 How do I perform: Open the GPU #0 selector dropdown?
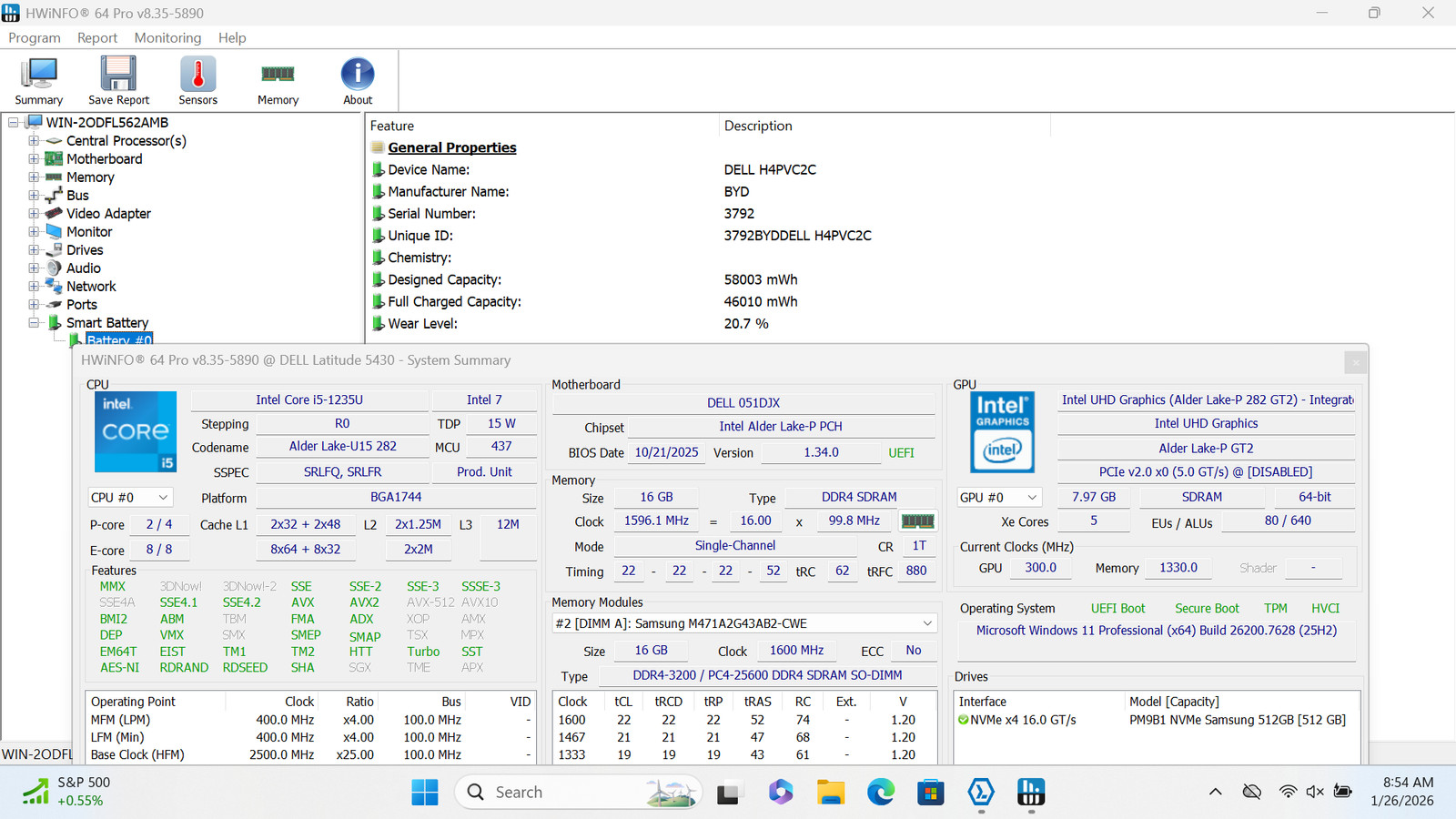999,498
